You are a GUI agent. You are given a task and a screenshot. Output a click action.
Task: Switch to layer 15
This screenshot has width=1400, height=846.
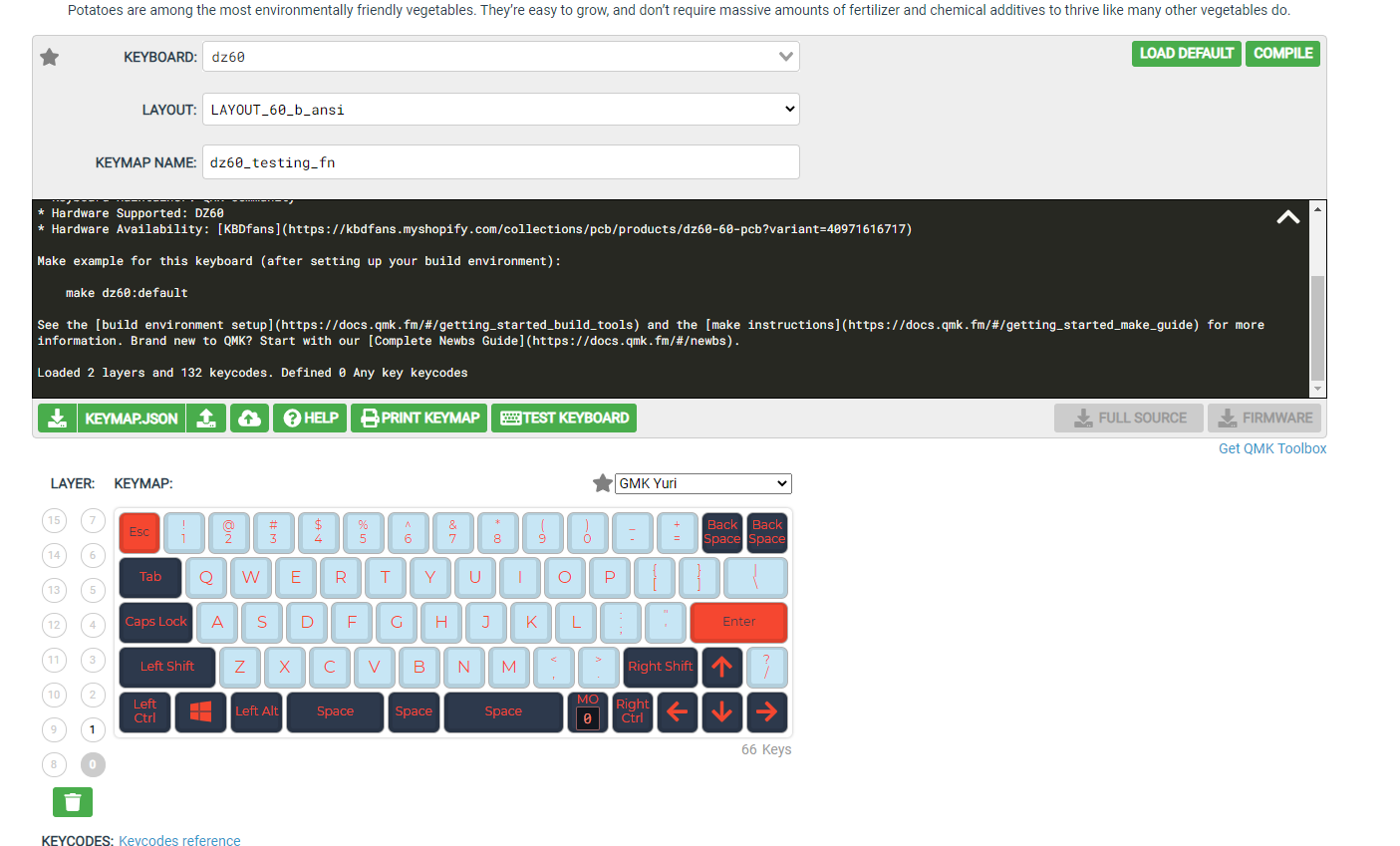click(x=54, y=520)
